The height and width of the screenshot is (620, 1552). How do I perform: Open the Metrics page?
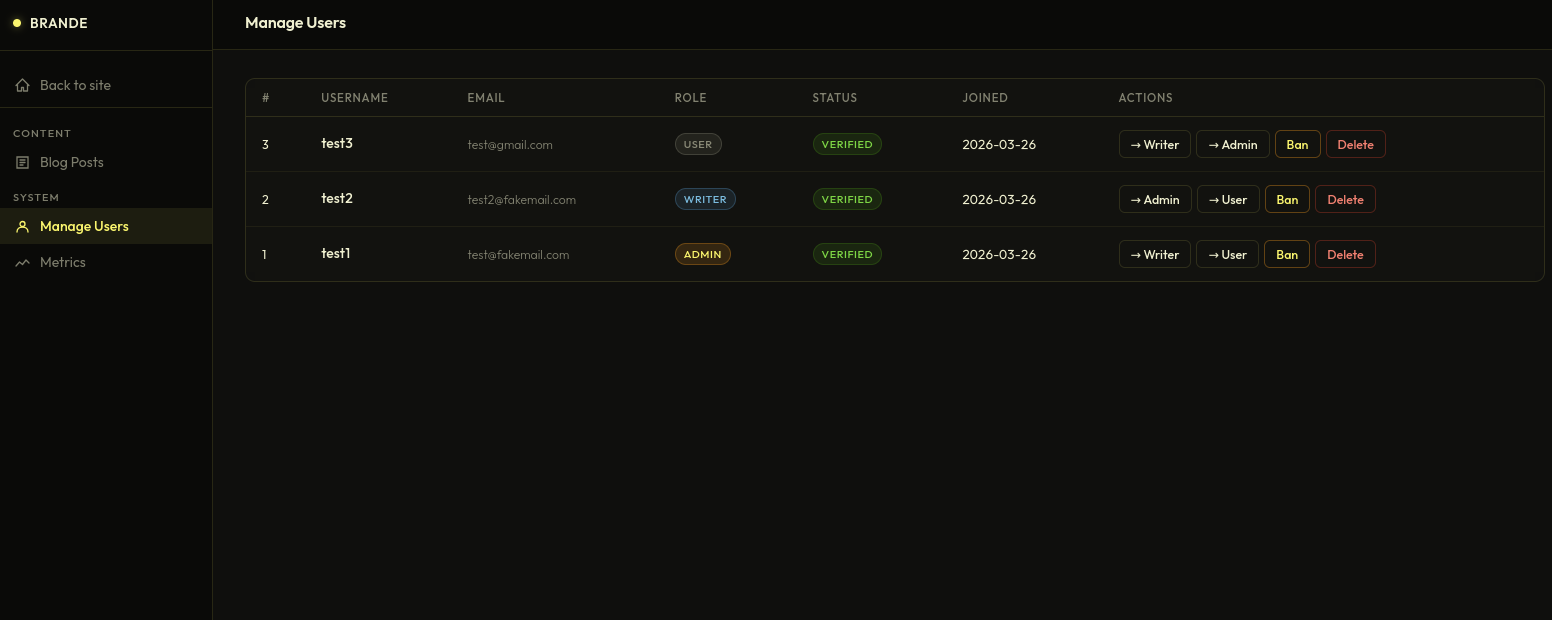[x=62, y=262]
